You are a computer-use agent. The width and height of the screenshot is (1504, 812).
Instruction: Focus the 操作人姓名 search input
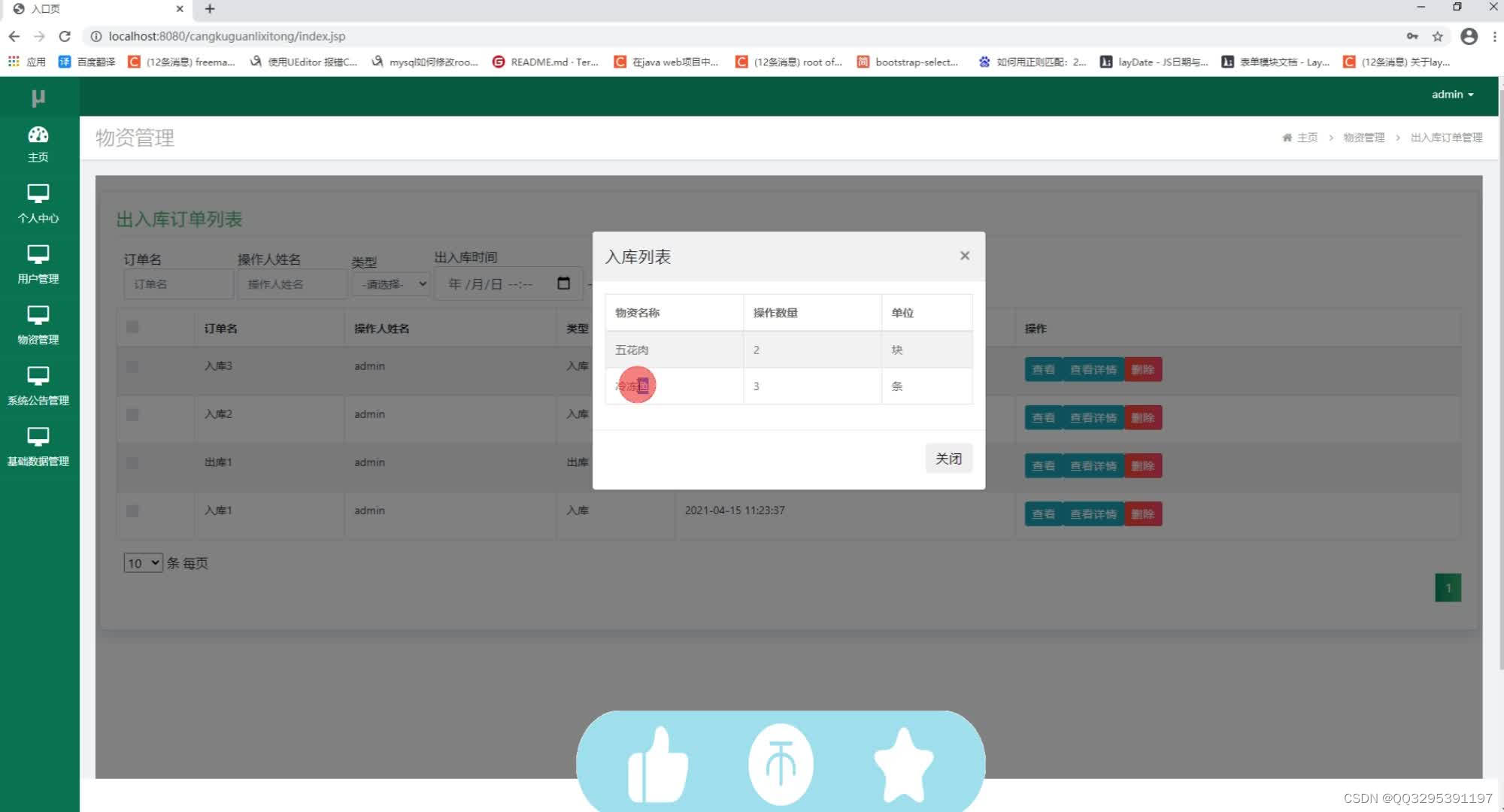[x=292, y=284]
